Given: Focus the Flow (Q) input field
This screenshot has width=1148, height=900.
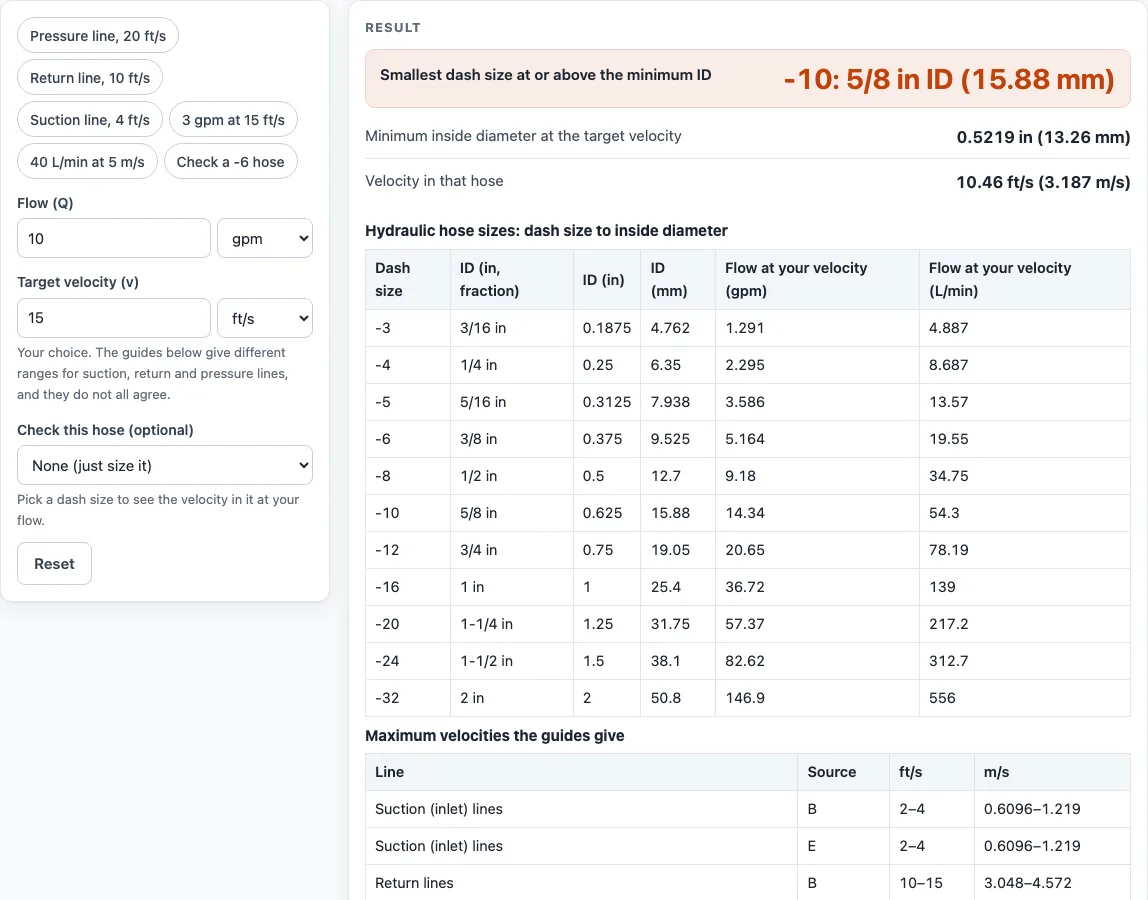Looking at the screenshot, I should click(x=113, y=238).
